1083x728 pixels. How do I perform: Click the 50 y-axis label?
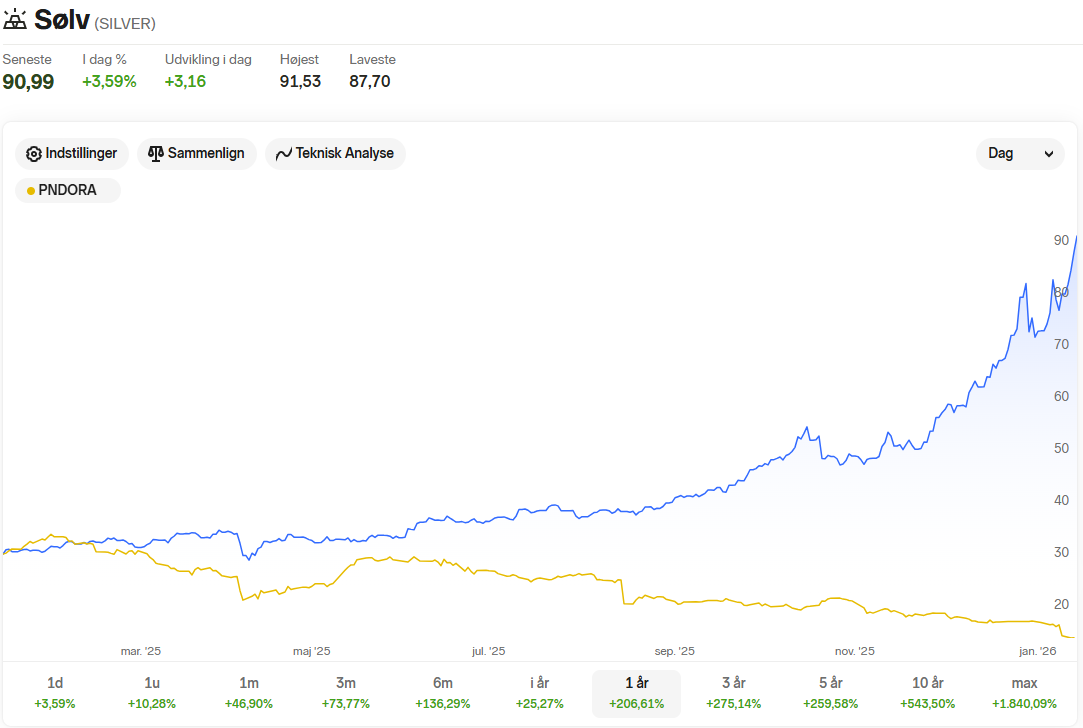(x=1061, y=448)
